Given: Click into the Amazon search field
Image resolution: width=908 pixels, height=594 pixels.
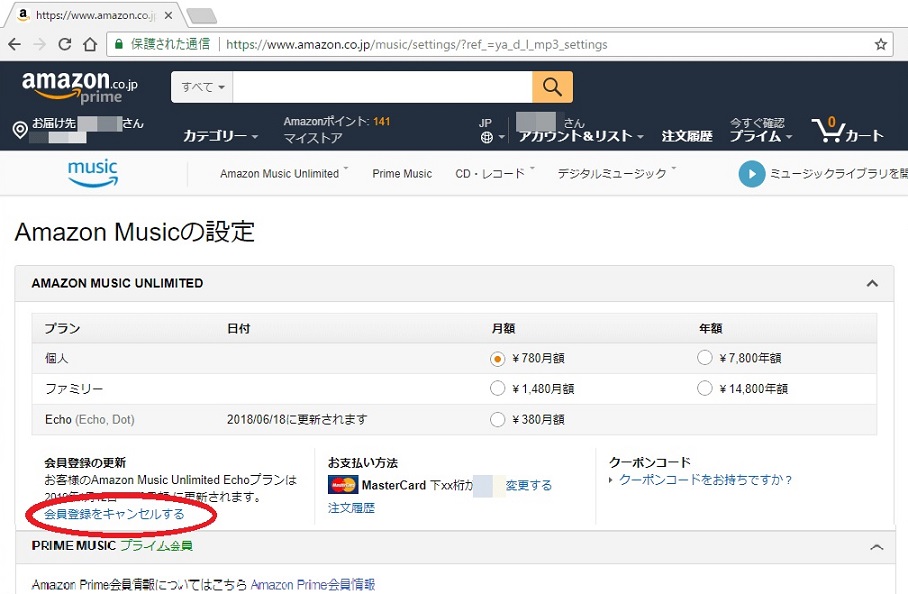Looking at the screenshot, I should pyautogui.click(x=382, y=87).
